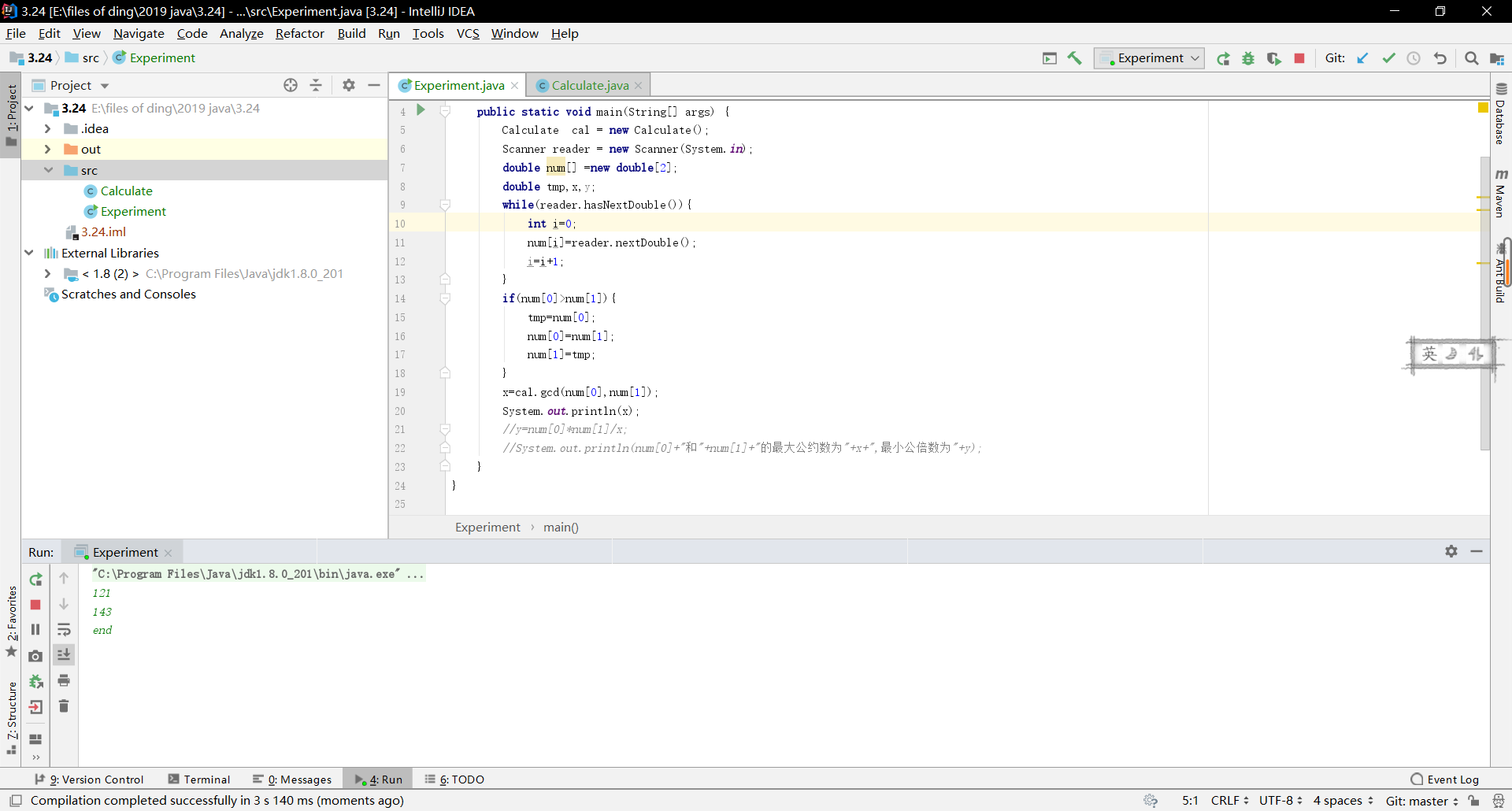Click the dump threads camera icon
This screenshot has height=811, width=1512.
click(35, 656)
